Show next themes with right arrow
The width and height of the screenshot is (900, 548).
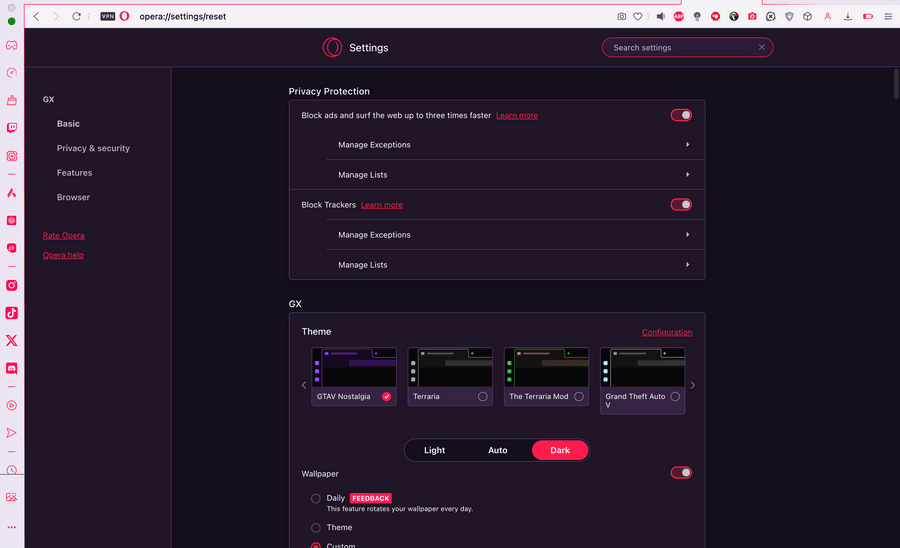tap(693, 385)
